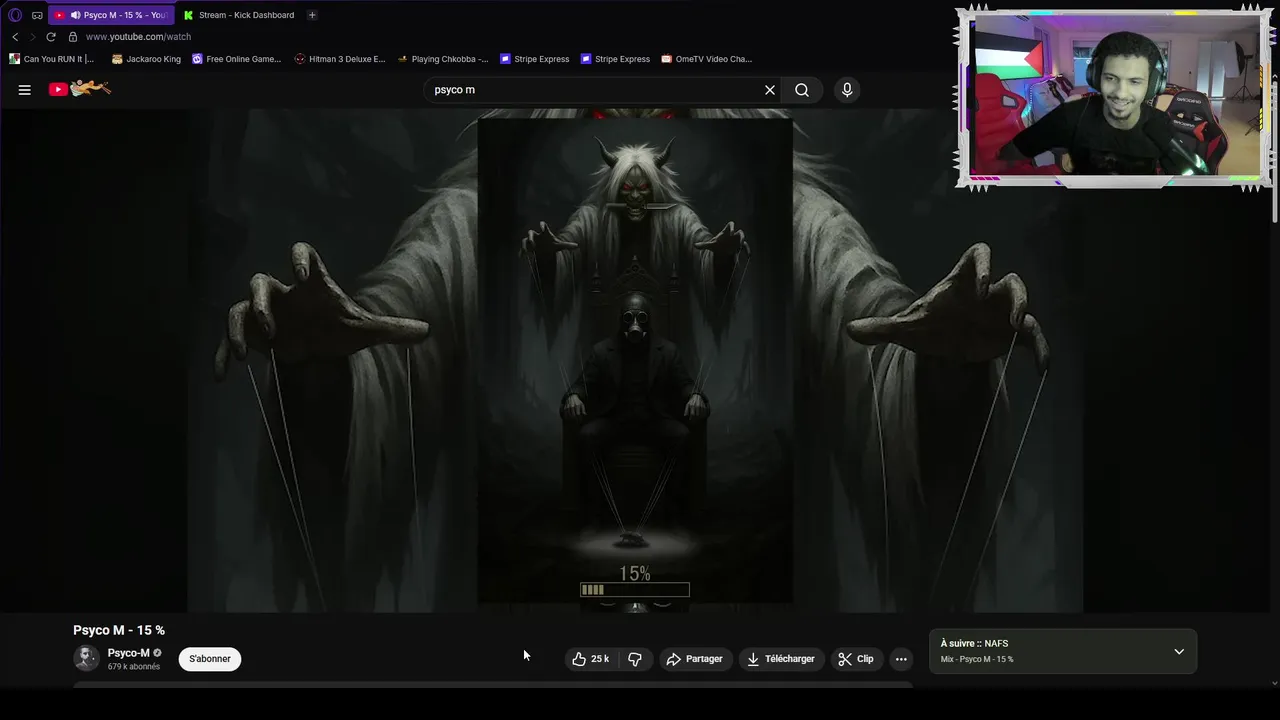Focus the www.youtube.com/watch address bar
The height and width of the screenshot is (720, 1280).
[x=138, y=37]
